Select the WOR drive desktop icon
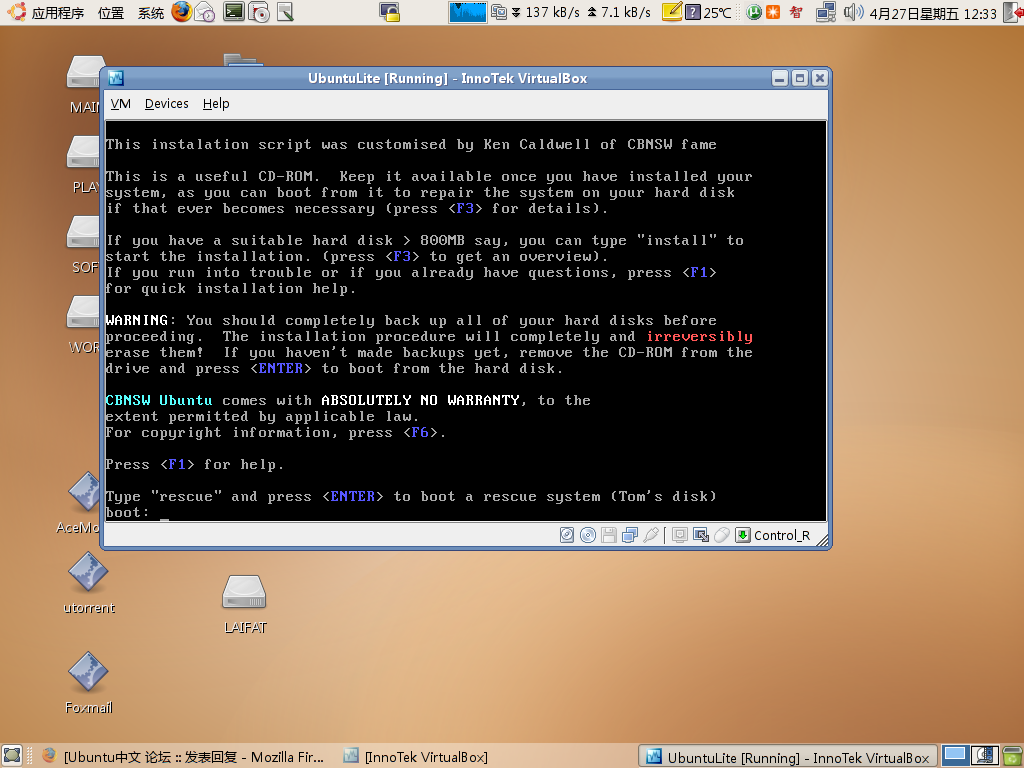 tap(85, 325)
